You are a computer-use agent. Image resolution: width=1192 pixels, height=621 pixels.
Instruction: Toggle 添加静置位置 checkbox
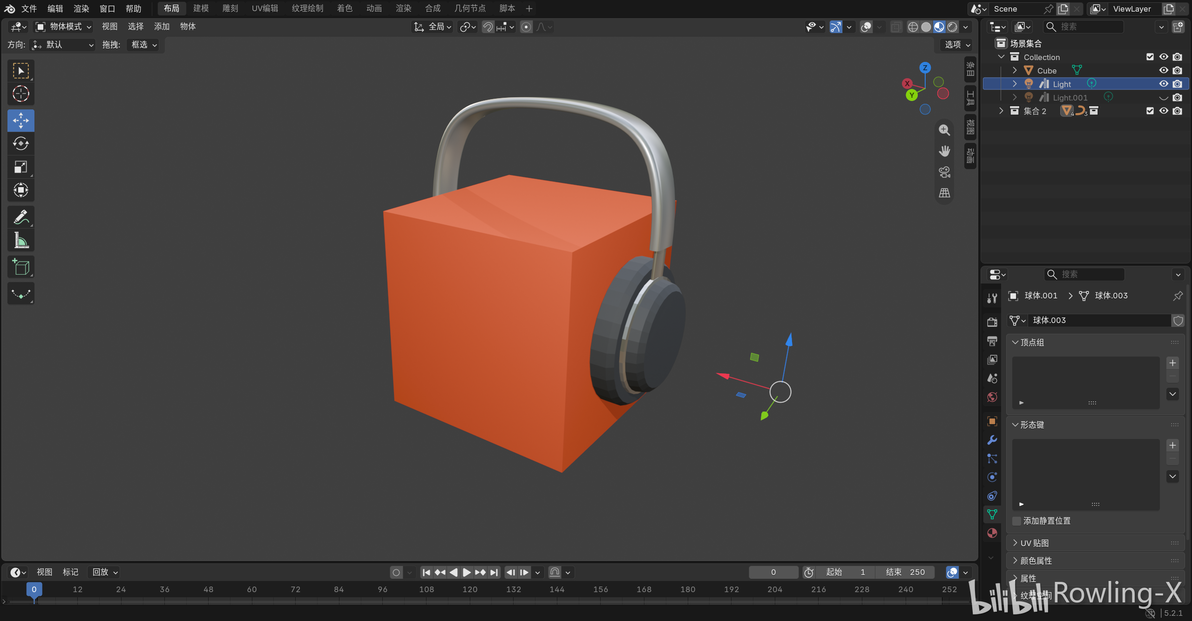[1016, 521]
